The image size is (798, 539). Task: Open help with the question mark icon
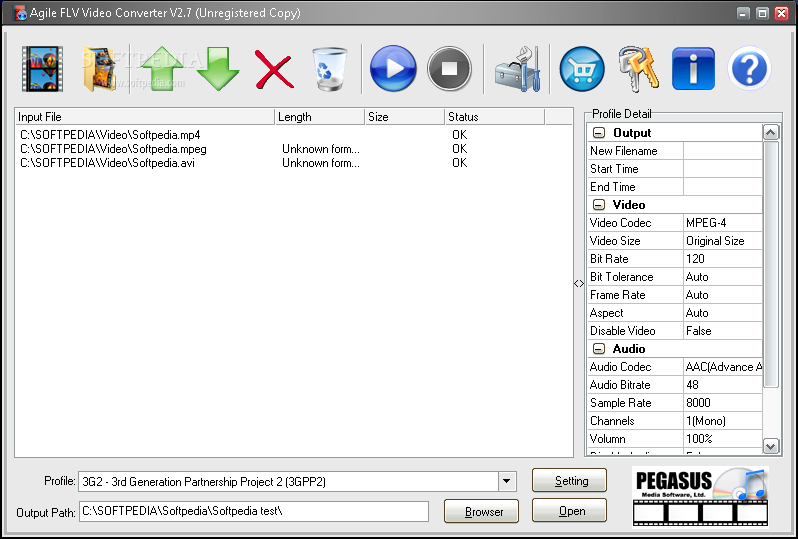(749, 68)
